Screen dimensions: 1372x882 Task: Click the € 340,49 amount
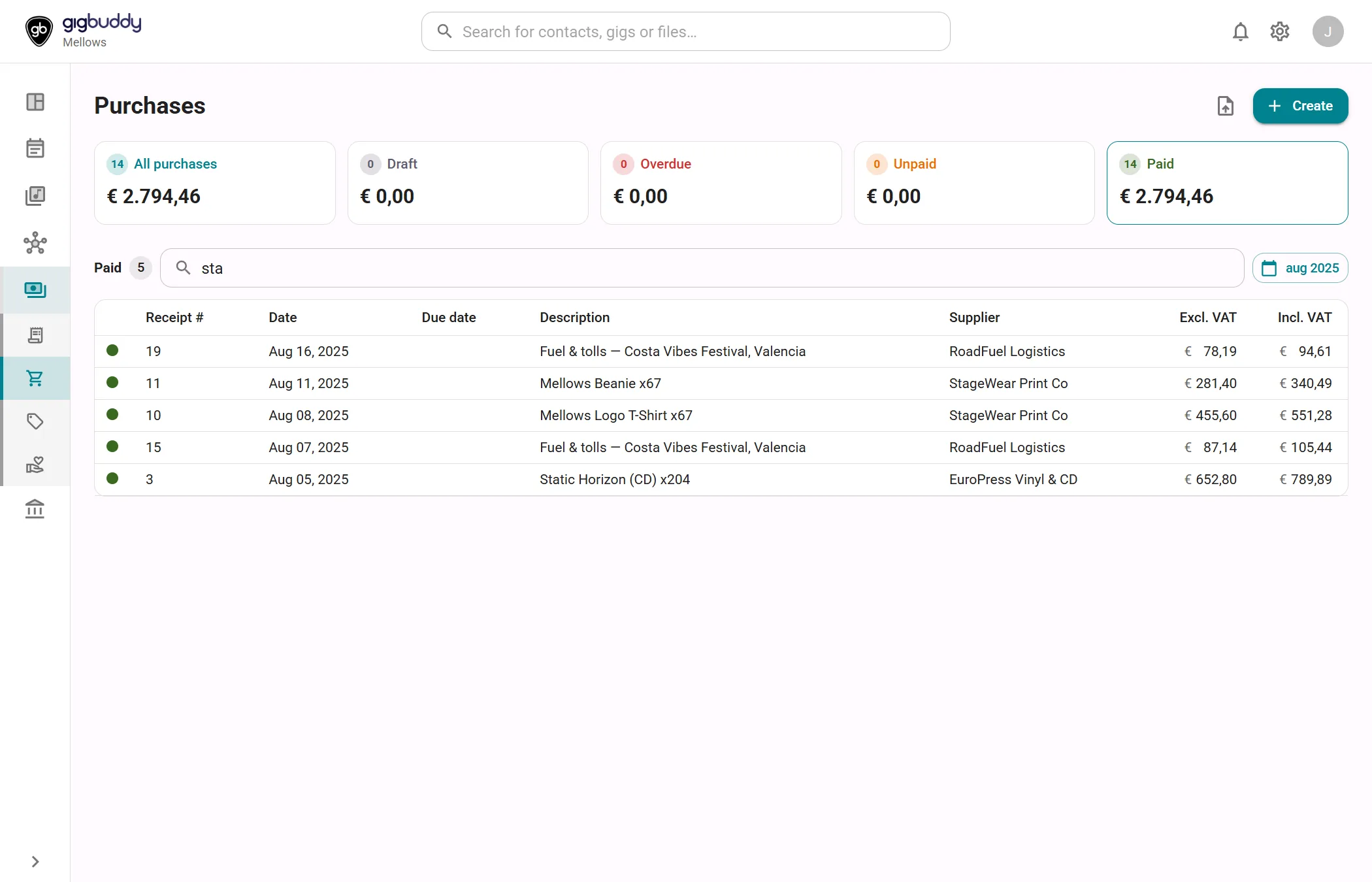point(1305,384)
